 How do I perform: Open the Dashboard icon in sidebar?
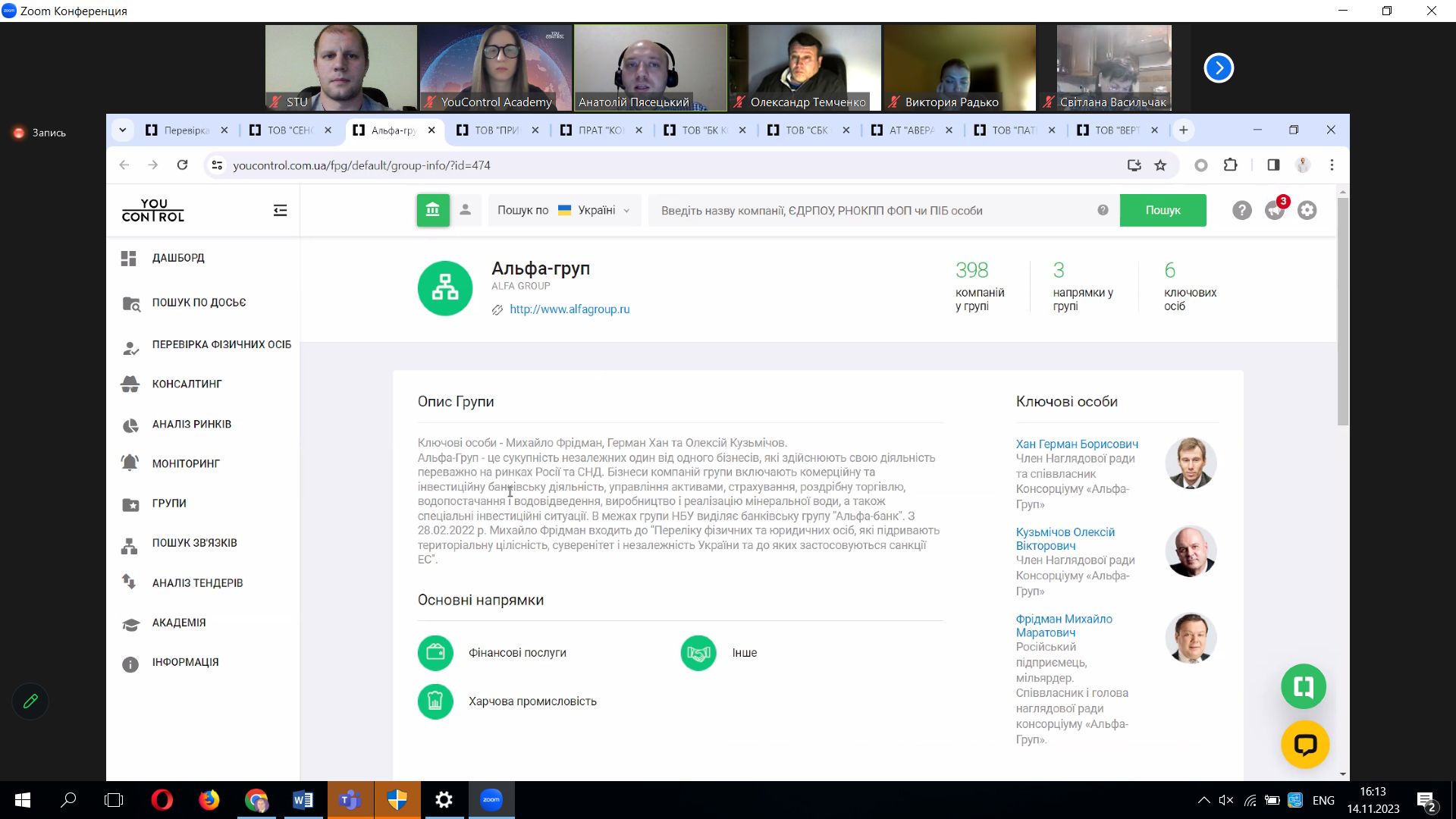click(129, 259)
